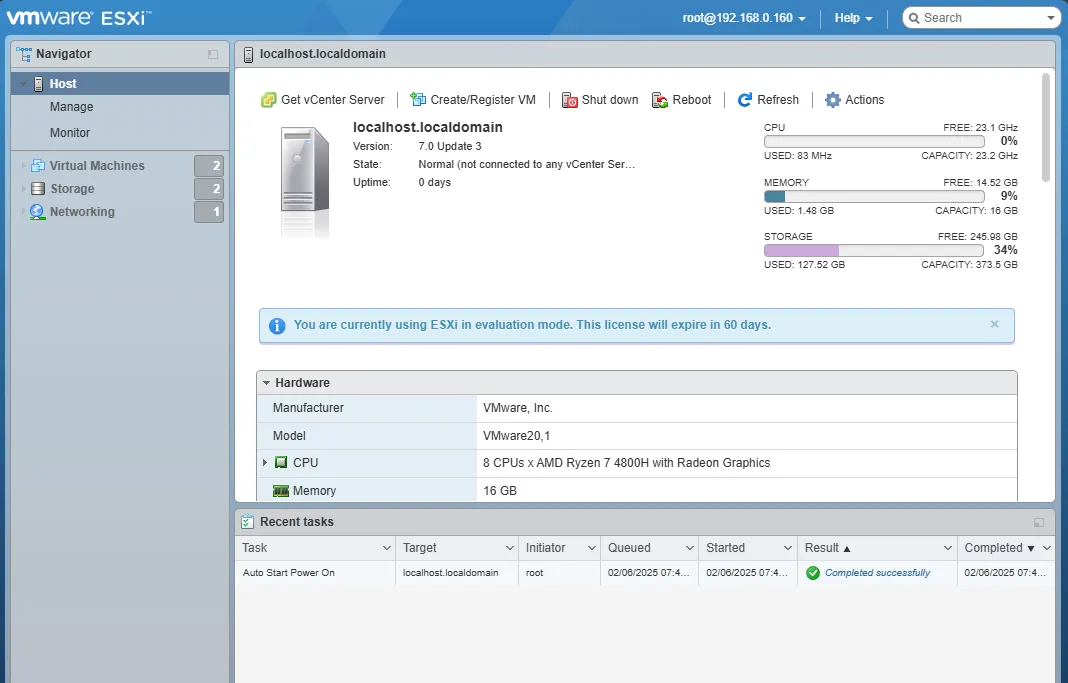Click the Get vCenter Server icon

tap(268, 100)
